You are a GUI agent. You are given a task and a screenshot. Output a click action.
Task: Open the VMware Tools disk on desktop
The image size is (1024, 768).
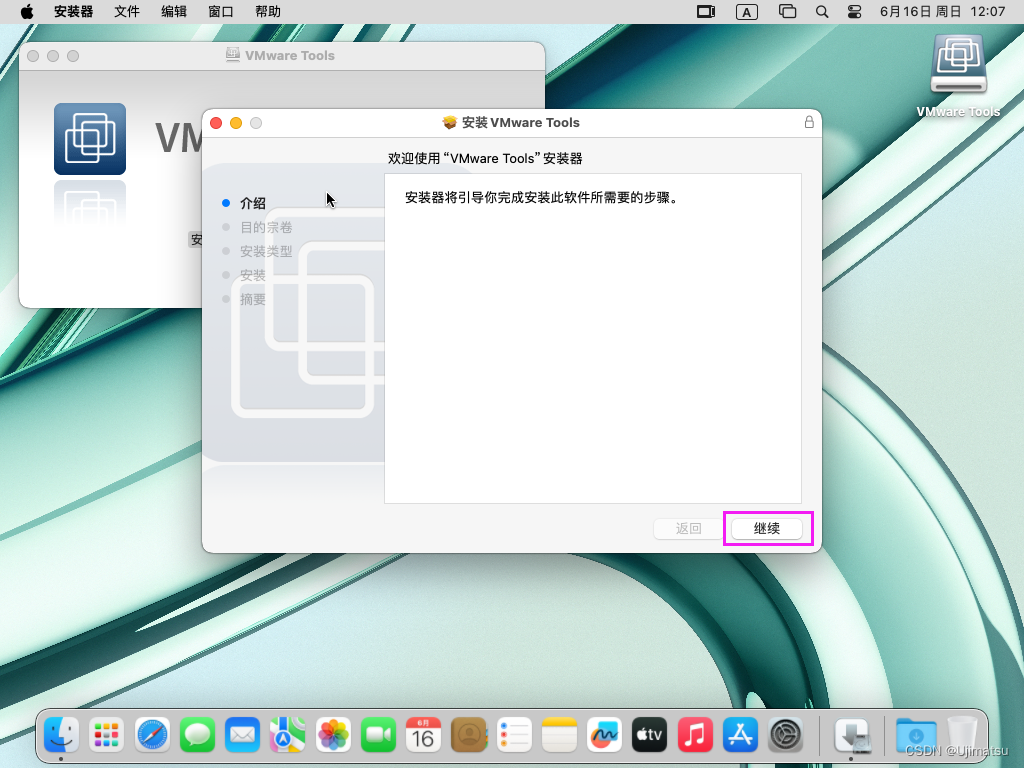pyautogui.click(x=958, y=76)
